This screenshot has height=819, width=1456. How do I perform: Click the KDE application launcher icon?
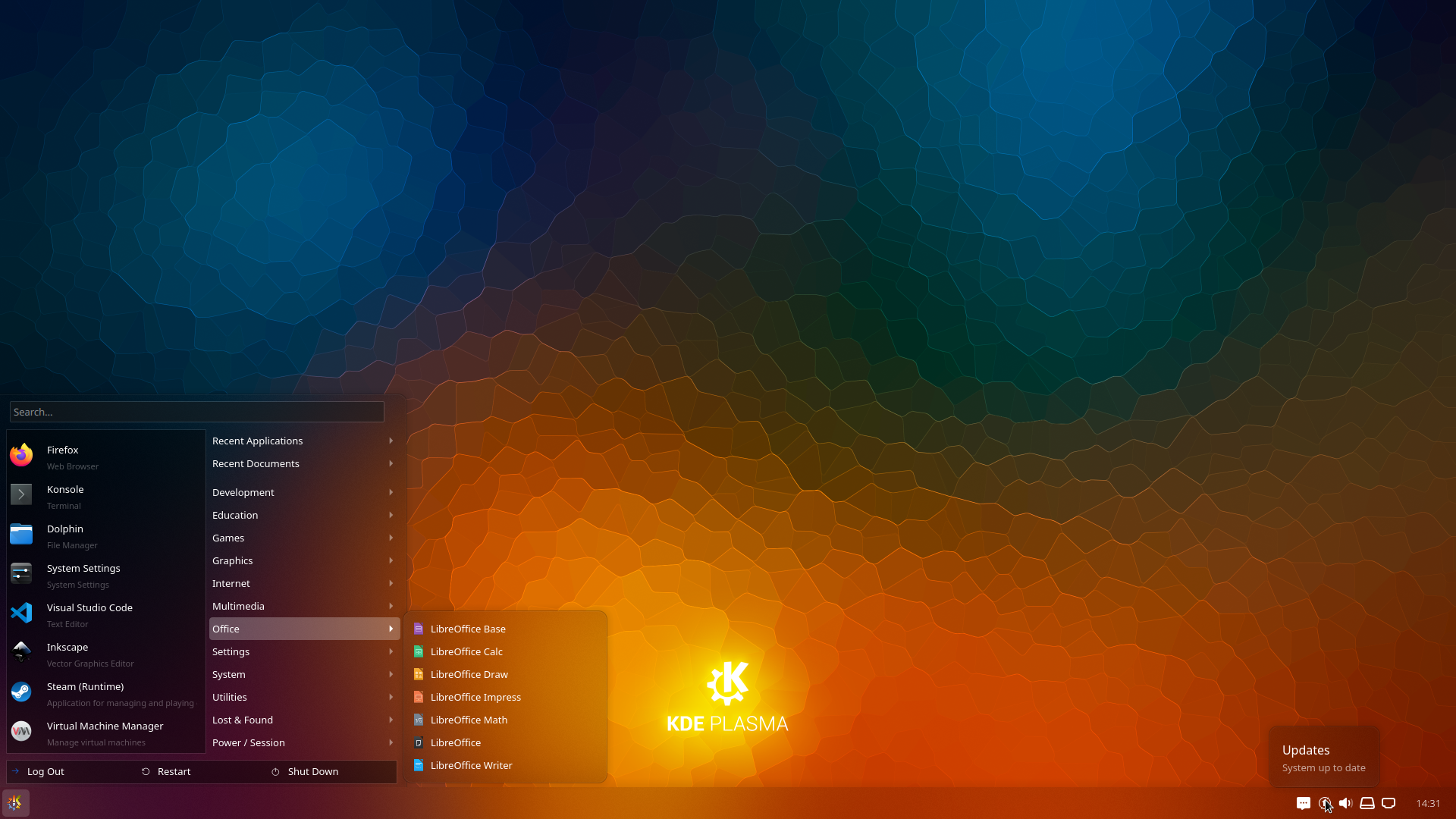[15, 803]
